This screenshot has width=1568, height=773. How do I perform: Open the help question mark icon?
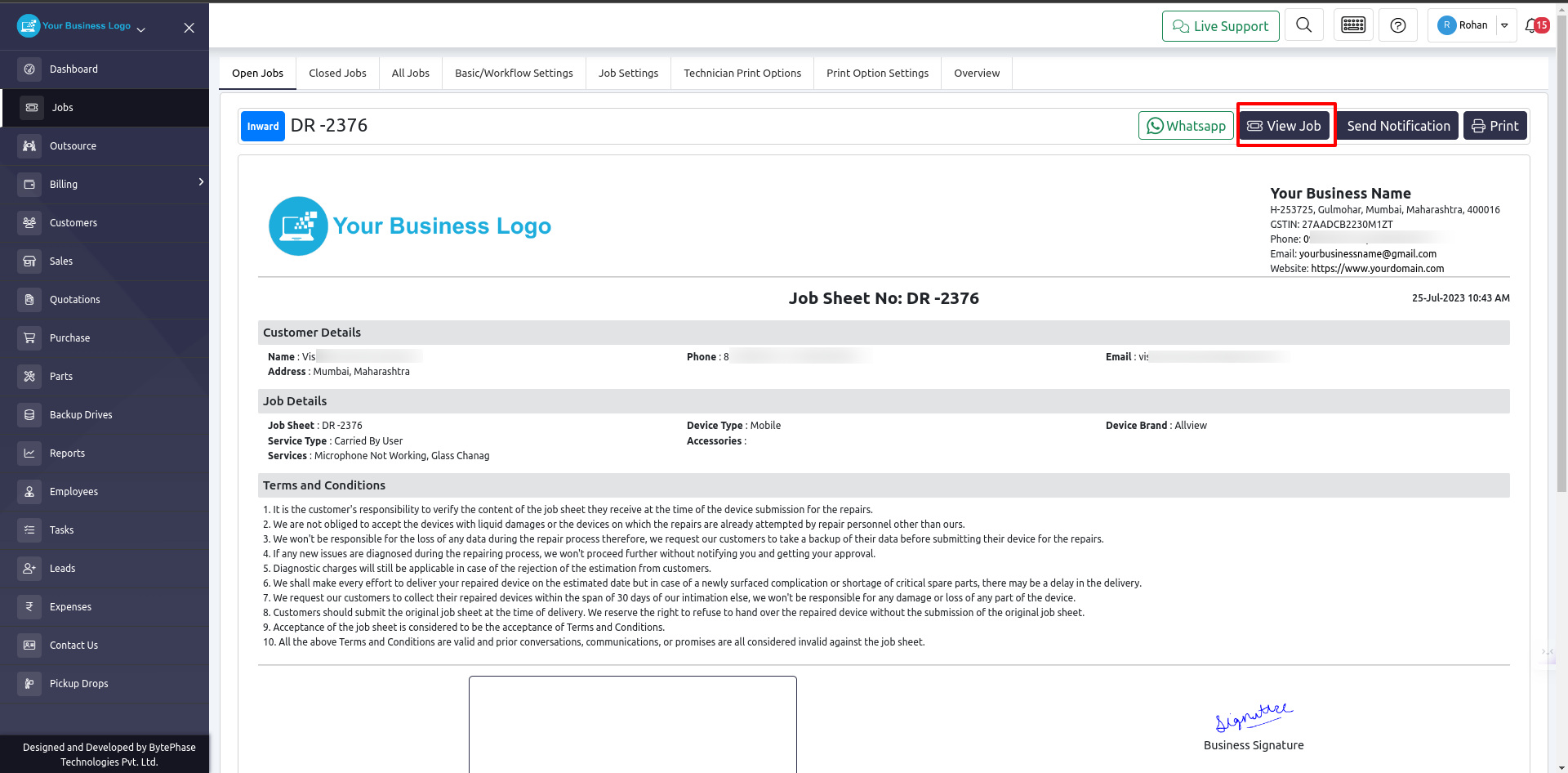[1398, 25]
